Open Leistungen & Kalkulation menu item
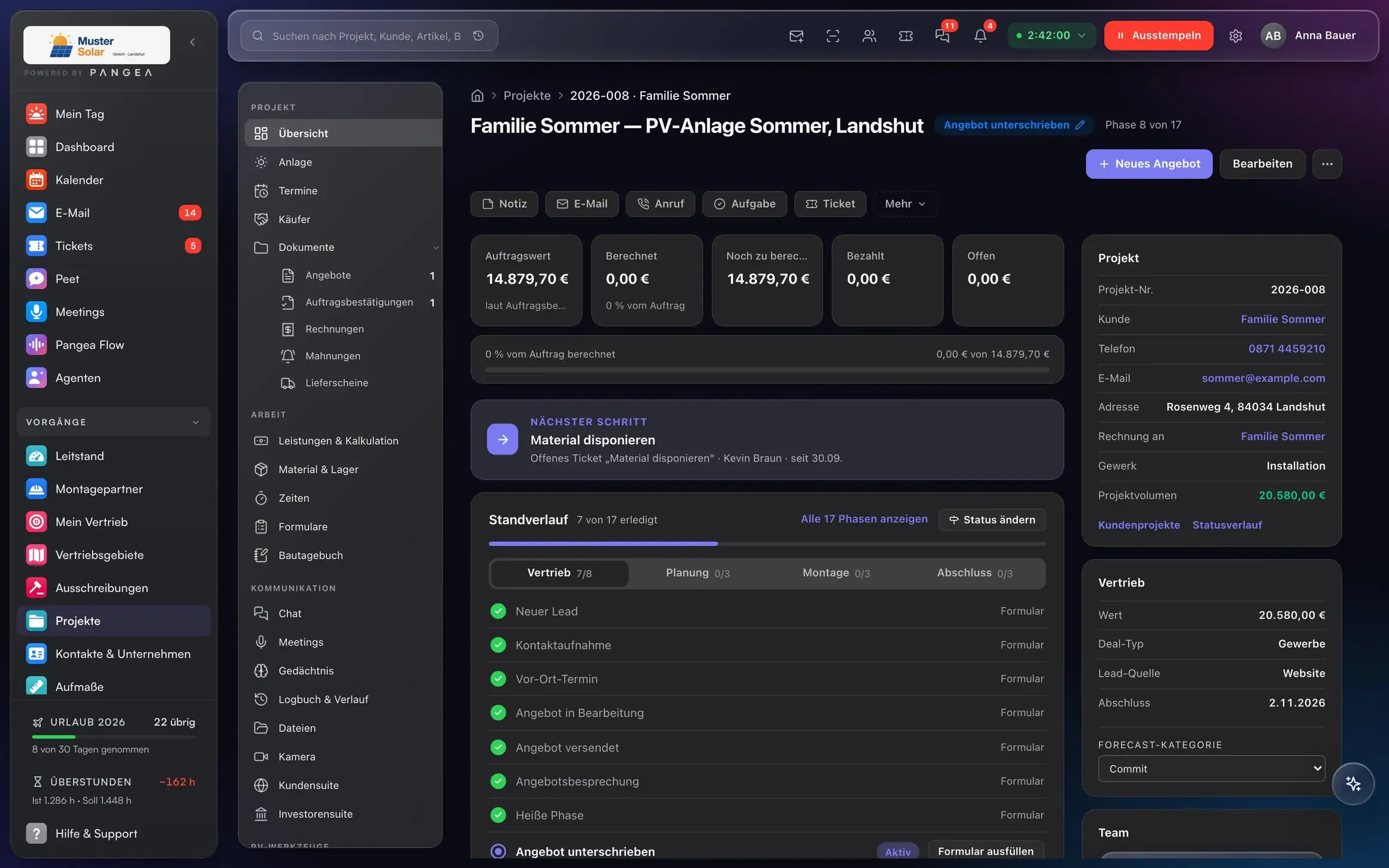The width and height of the screenshot is (1389, 868). (x=342, y=441)
